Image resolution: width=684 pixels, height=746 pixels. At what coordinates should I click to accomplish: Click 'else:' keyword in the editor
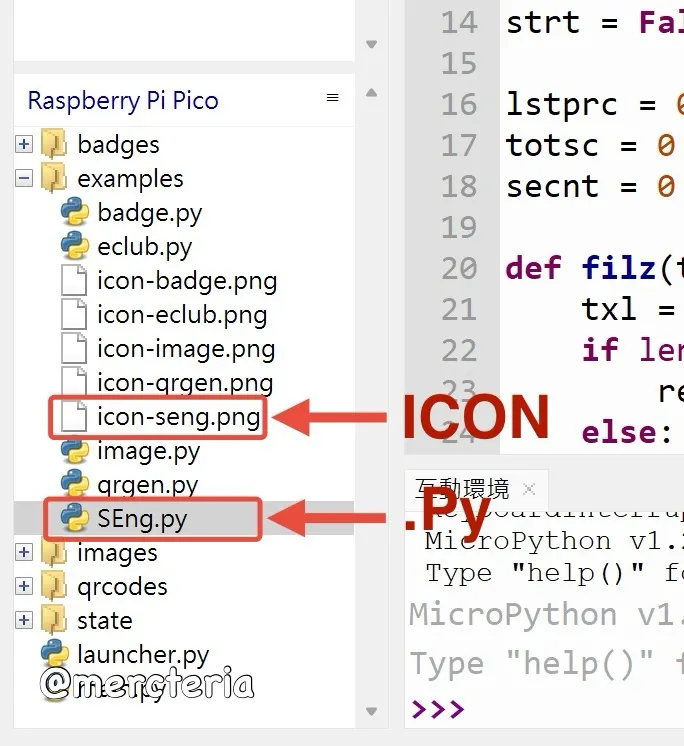(626, 433)
